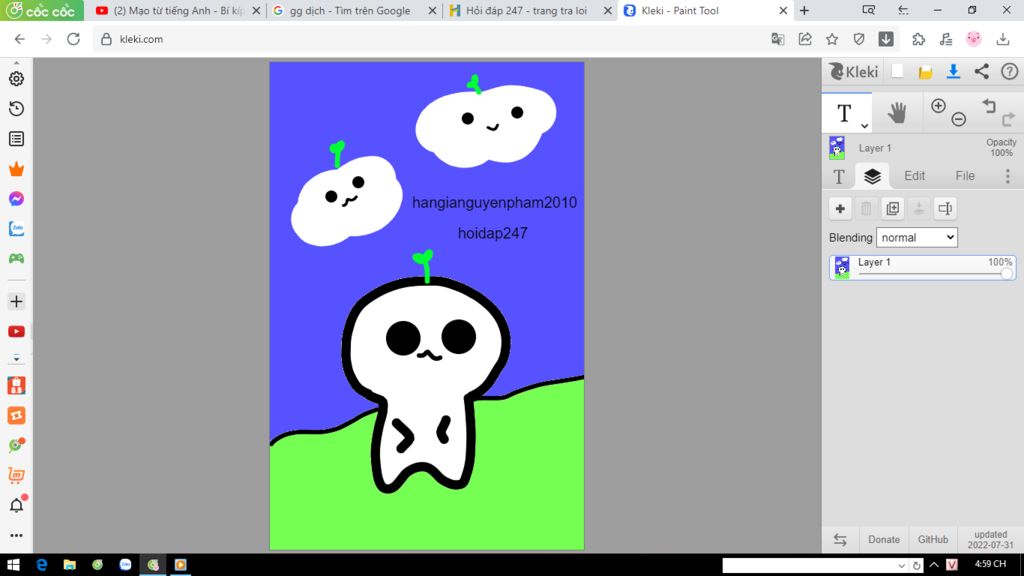Create a new blank image
1024x576 pixels.
pyautogui.click(x=897, y=71)
